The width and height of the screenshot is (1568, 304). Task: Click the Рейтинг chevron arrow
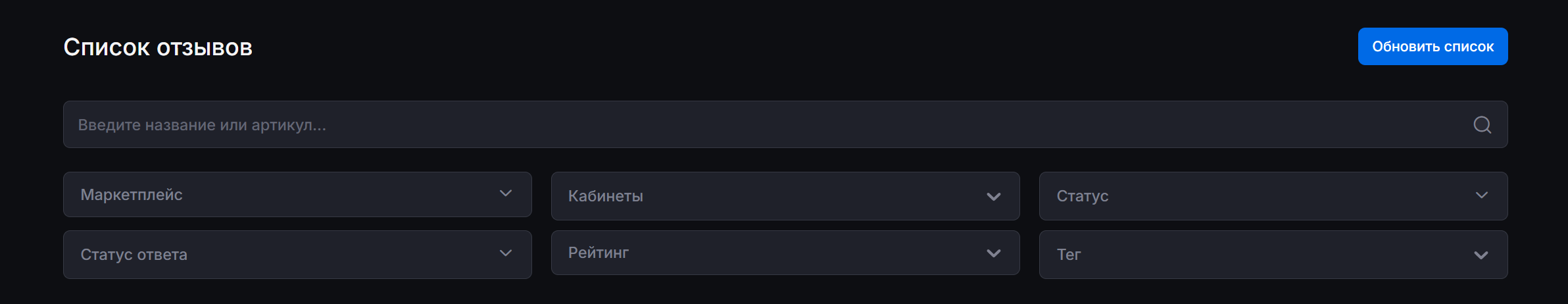[x=993, y=253]
